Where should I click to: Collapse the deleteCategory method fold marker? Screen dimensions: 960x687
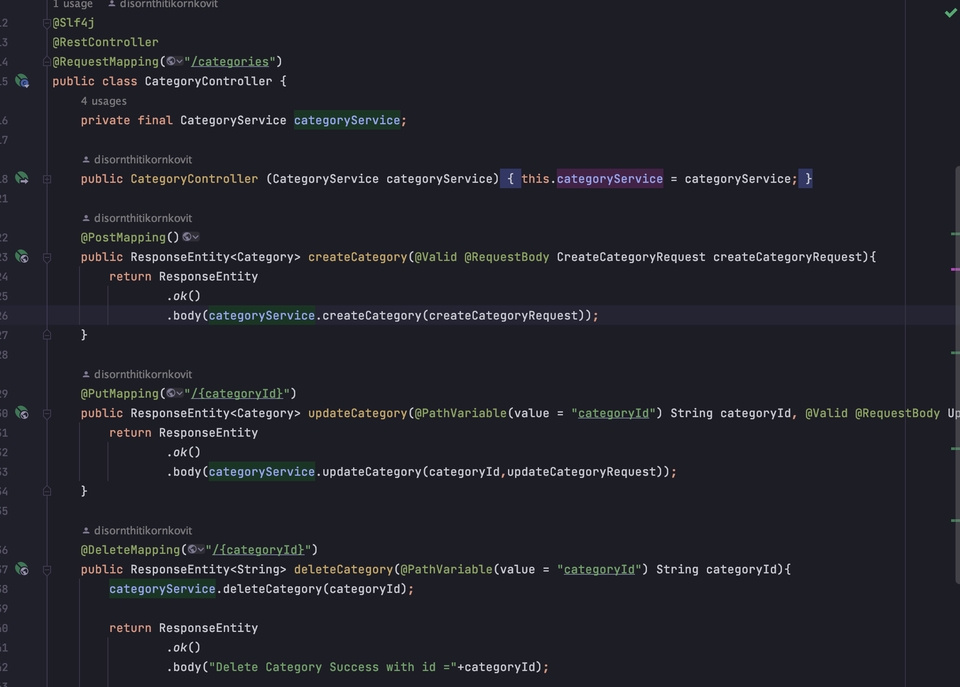click(x=47, y=569)
